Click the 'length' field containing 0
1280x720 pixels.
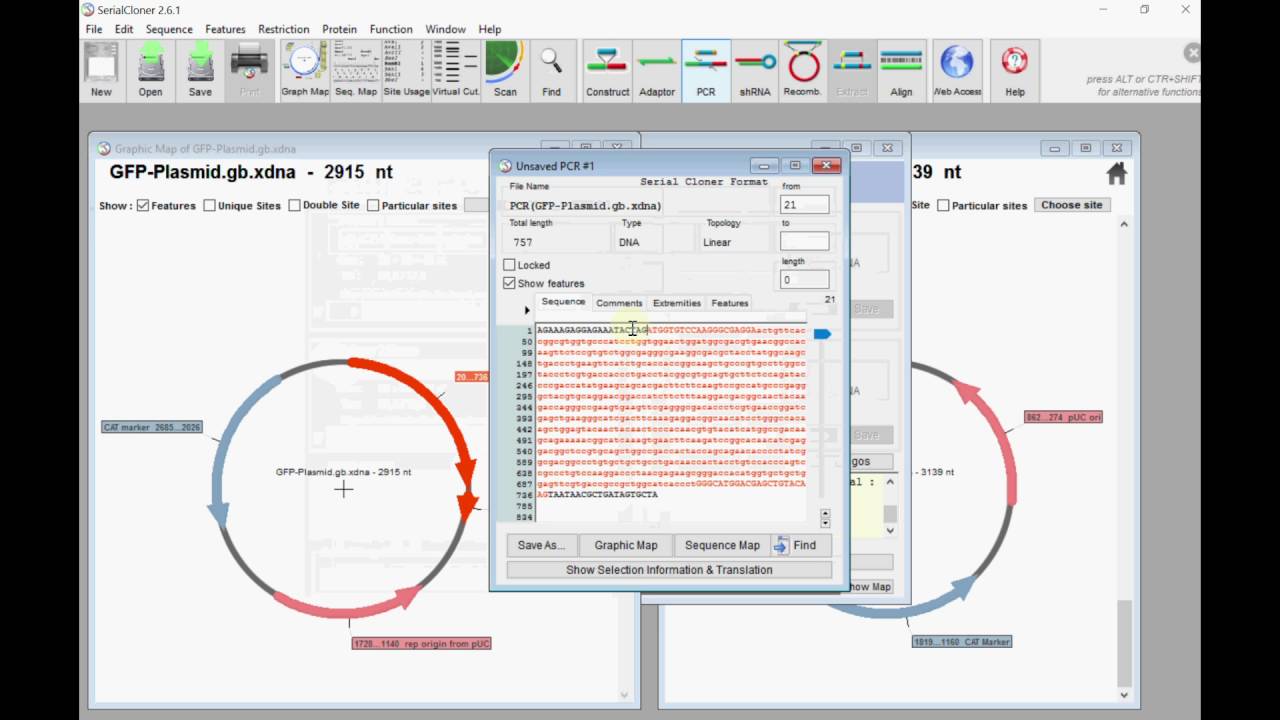[x=805, y=280]
